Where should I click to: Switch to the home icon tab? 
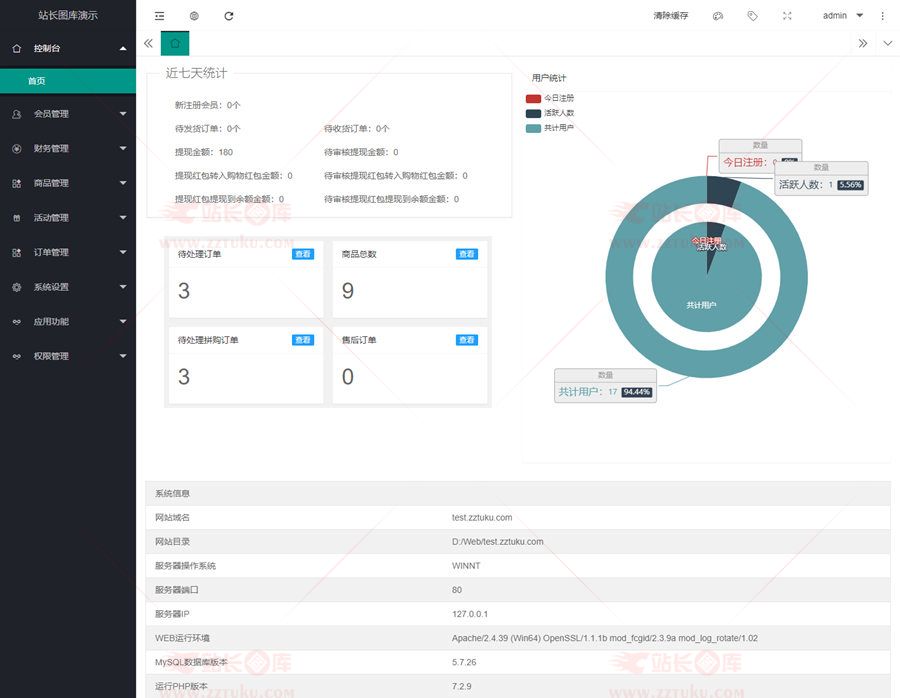(175, 44)
